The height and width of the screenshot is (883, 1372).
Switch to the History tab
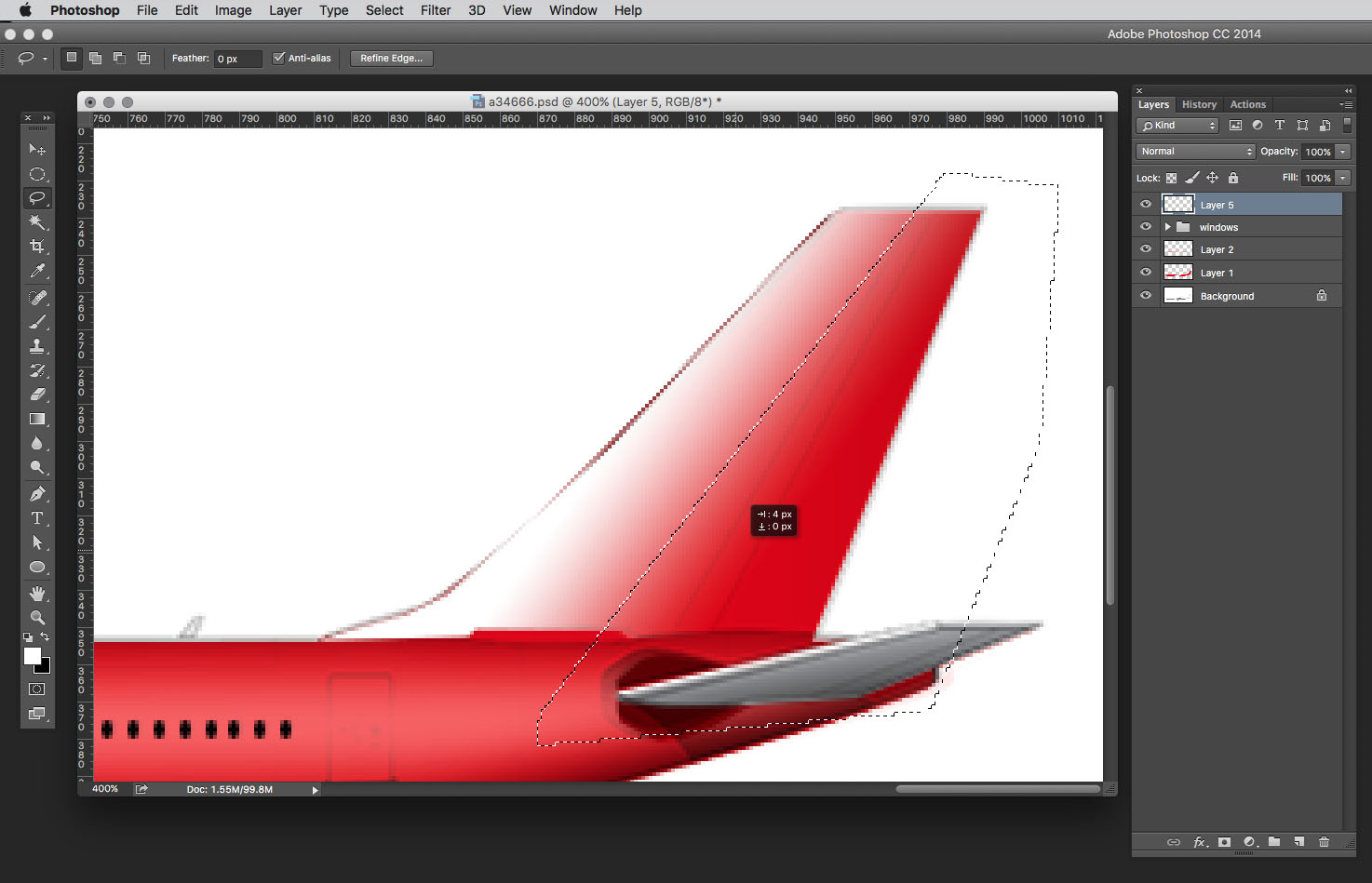click(x=1199, y=104)
